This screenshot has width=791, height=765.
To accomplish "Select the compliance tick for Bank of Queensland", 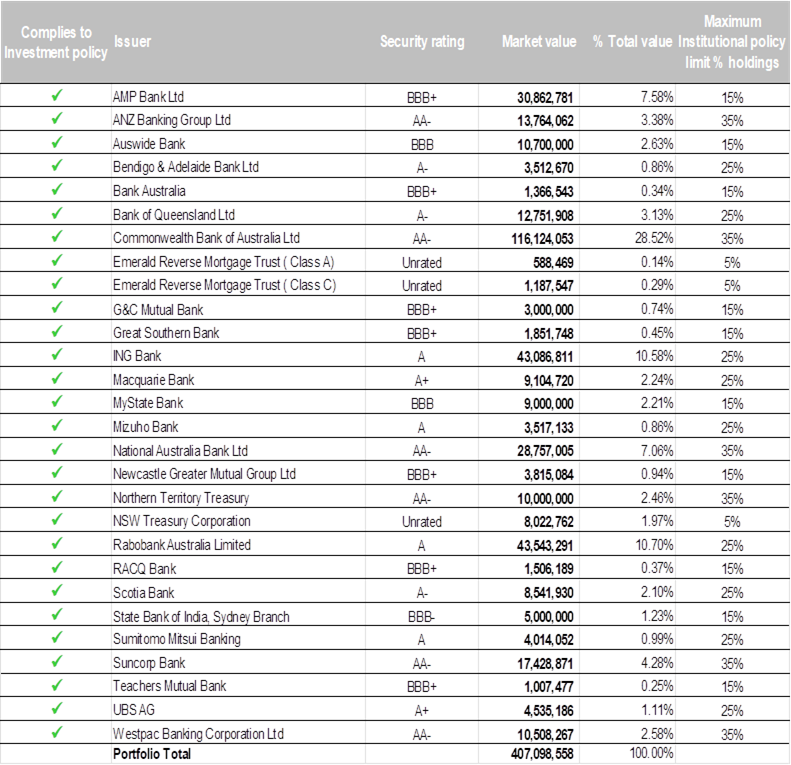I will (57, 215).
